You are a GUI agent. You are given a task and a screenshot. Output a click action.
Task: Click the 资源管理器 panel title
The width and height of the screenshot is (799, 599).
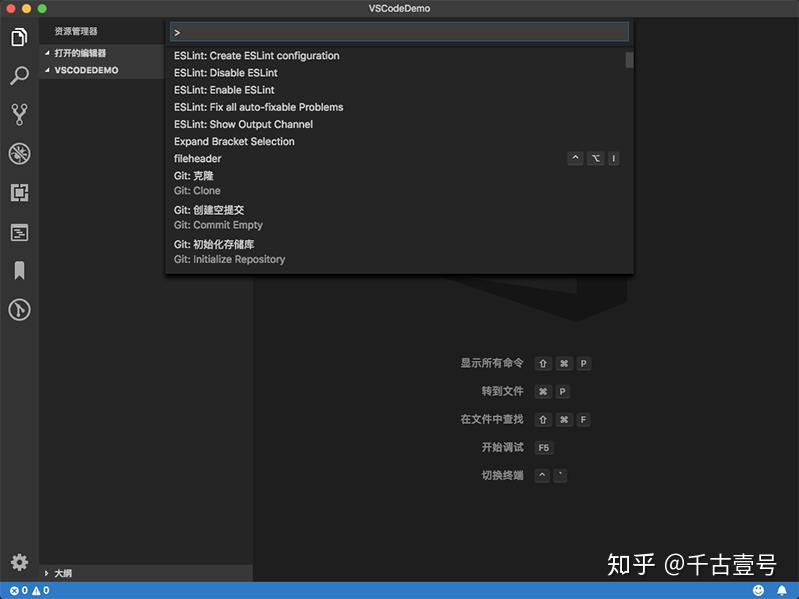tap(76, 32)
